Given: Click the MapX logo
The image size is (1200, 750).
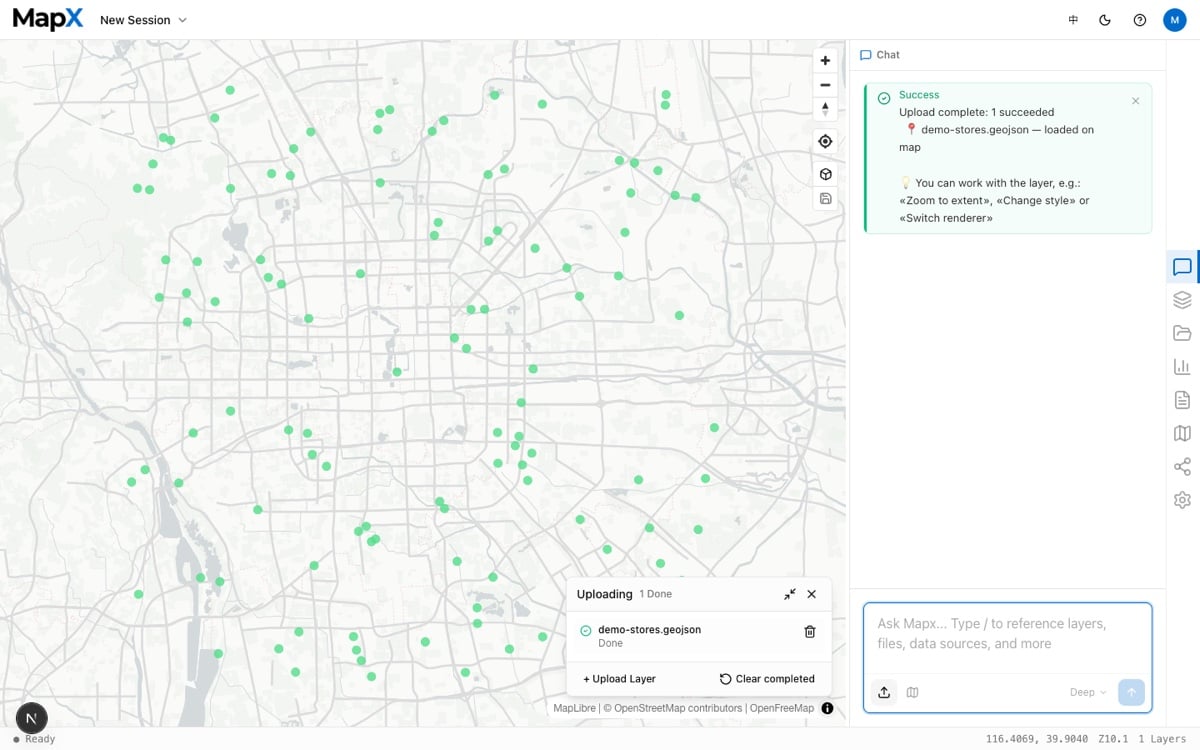Looking at the screenshot, I should click(x=49, y=19).
